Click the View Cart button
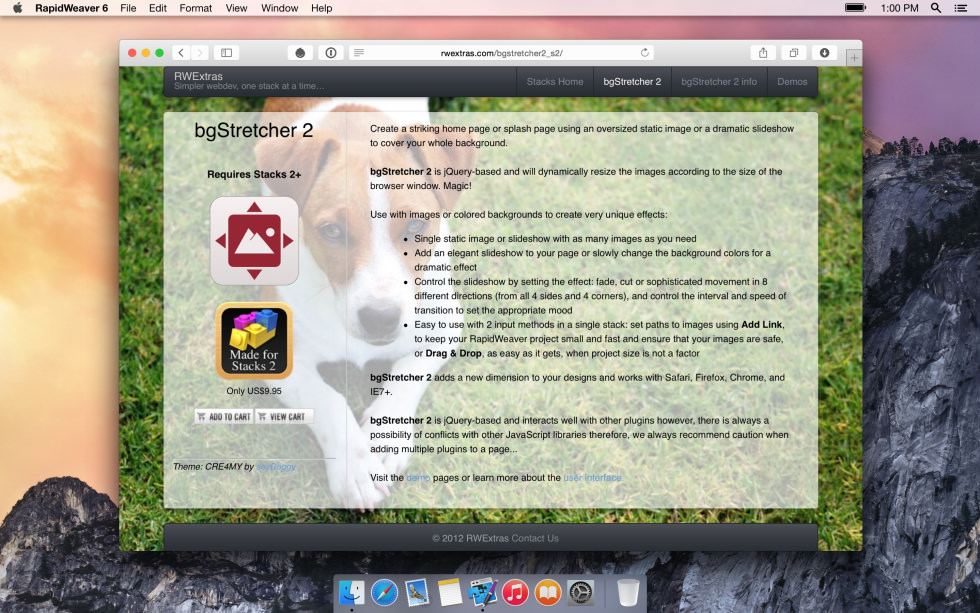Screen dimensions: 980x613 click(x=284, y=416)
